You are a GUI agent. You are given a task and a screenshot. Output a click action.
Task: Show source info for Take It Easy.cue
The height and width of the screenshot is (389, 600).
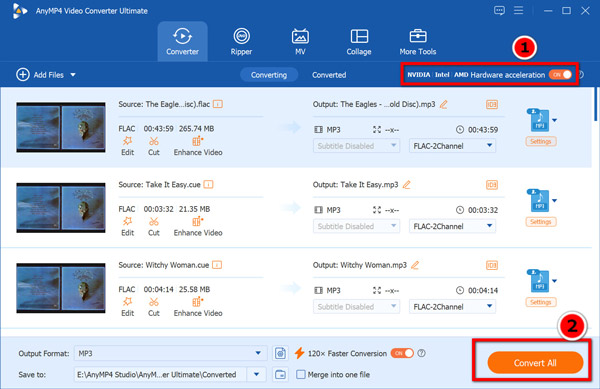point(209,184)
